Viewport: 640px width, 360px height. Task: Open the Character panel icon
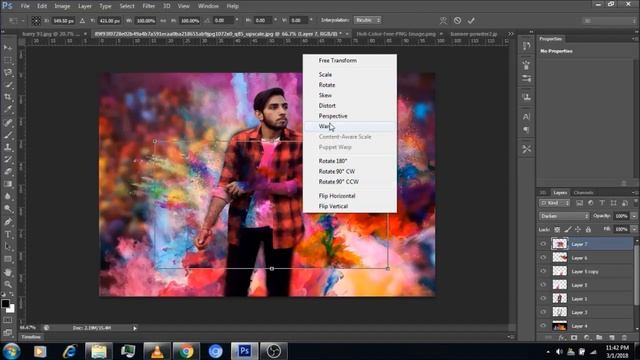pos(527,117)
